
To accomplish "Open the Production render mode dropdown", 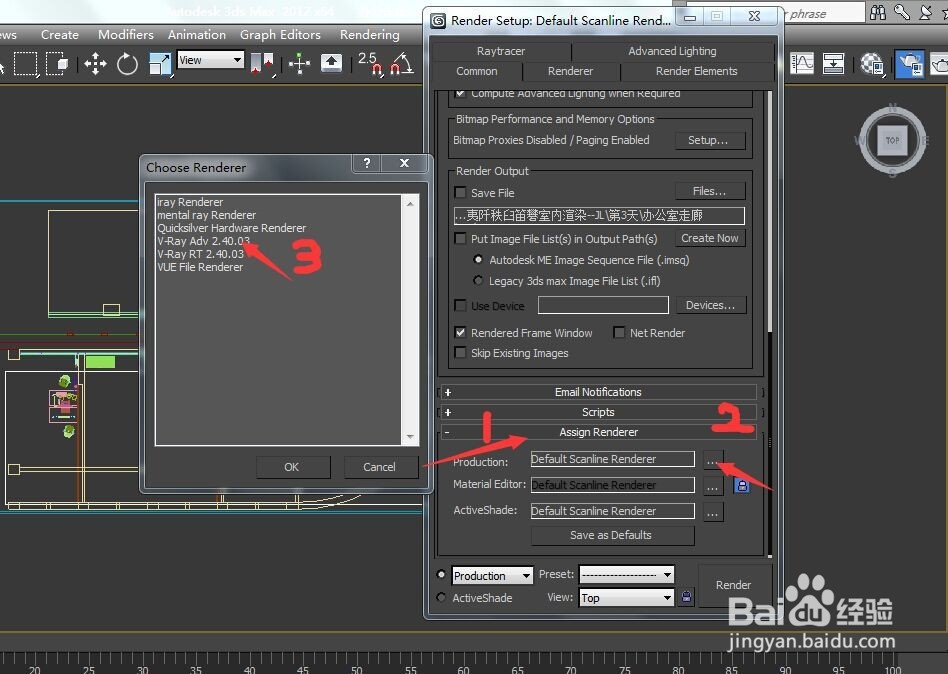I will [492, 575].
